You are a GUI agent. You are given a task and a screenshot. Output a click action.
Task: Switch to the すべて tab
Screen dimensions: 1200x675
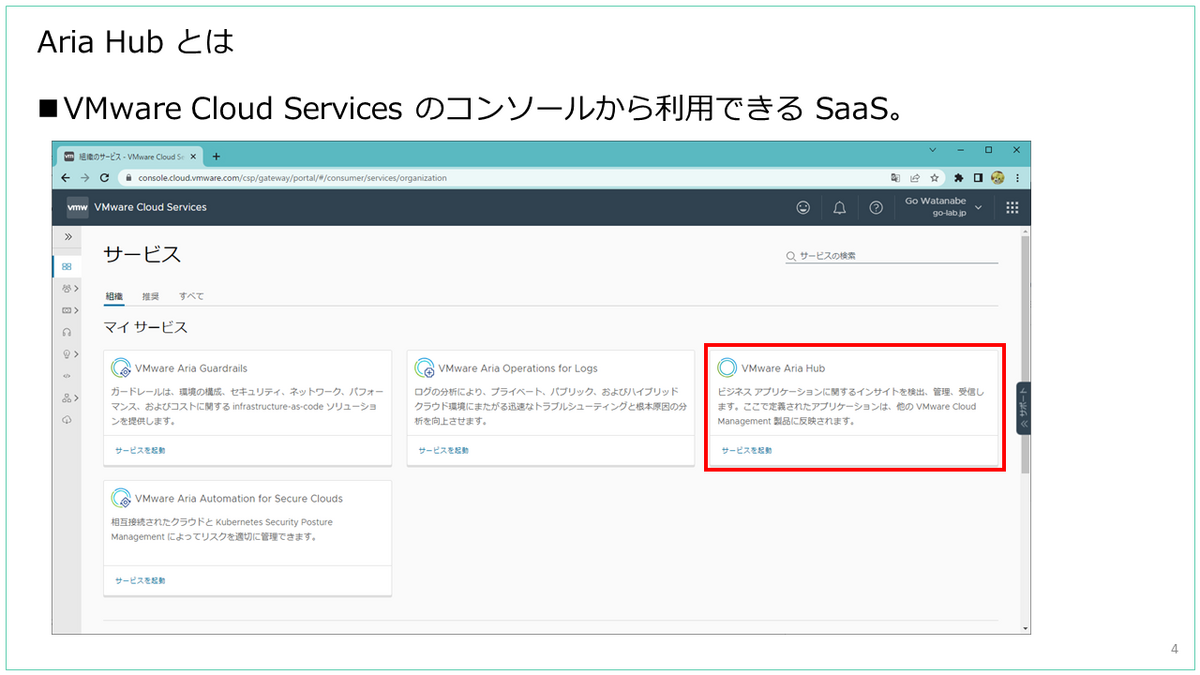pos(191,296)
